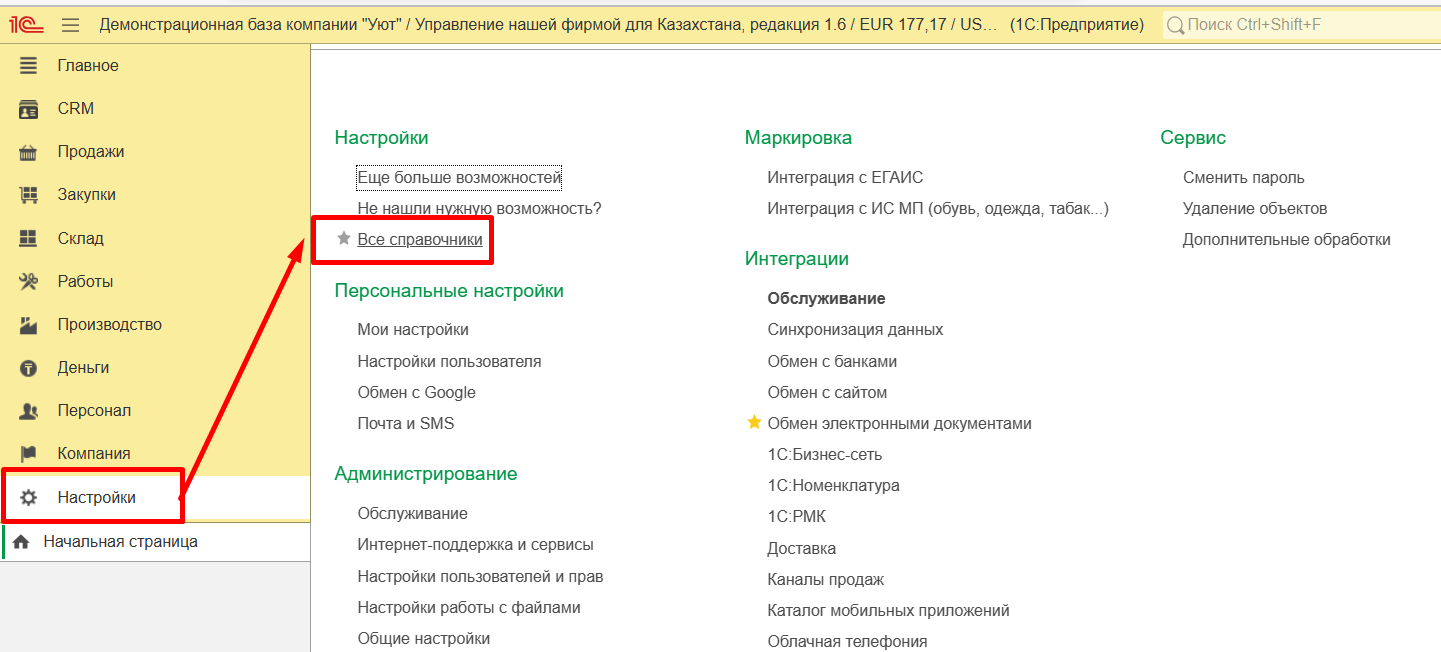1441x652 pixels.
Task: Toggle favorite star for Обмен электронными документами
Action: (755, 423)
